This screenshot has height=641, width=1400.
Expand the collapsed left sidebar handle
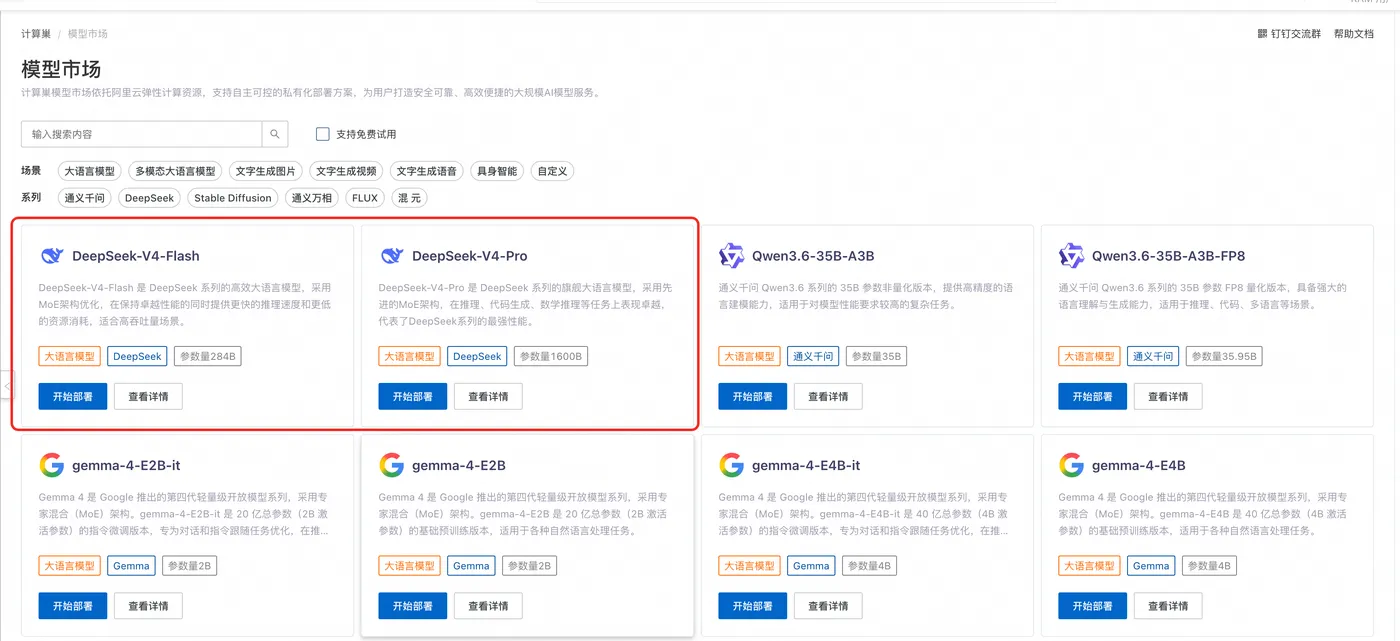click(6, 385)
